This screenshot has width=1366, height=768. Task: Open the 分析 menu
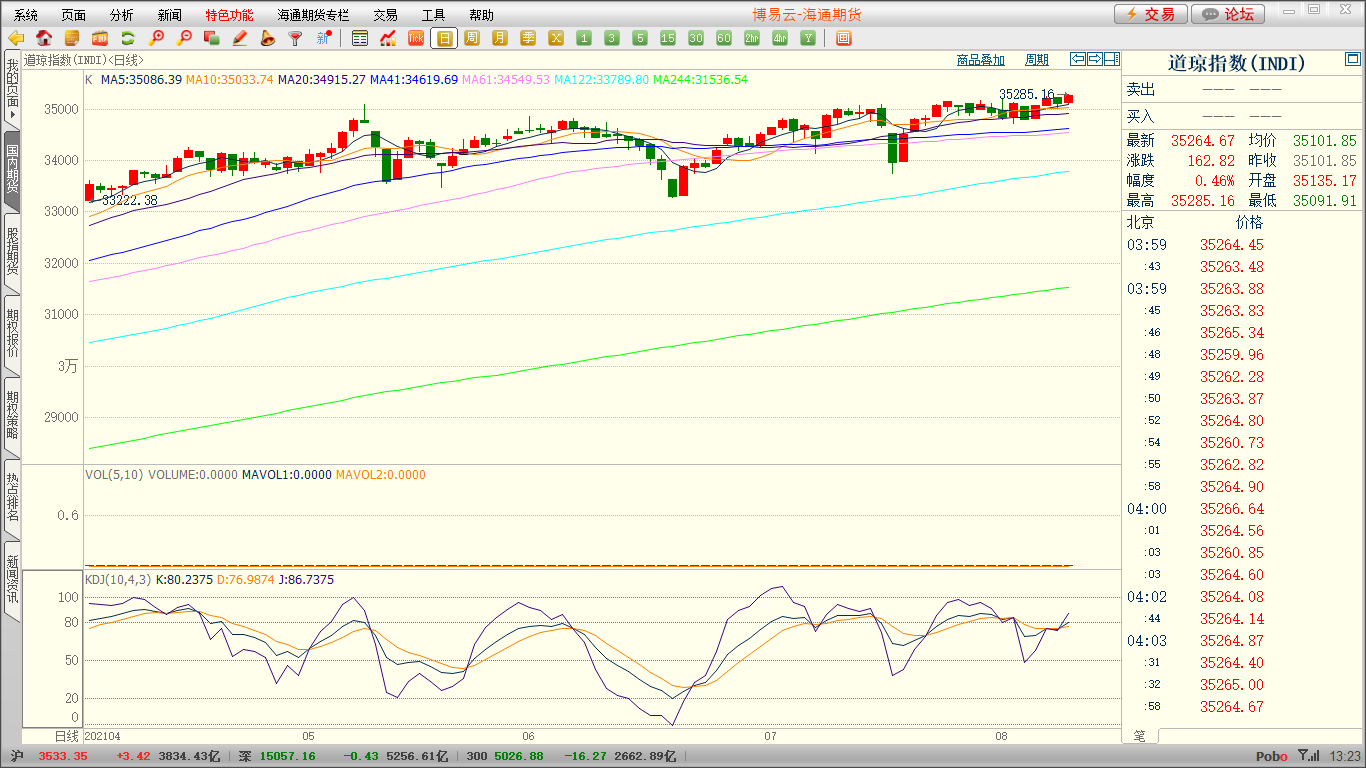122,15
